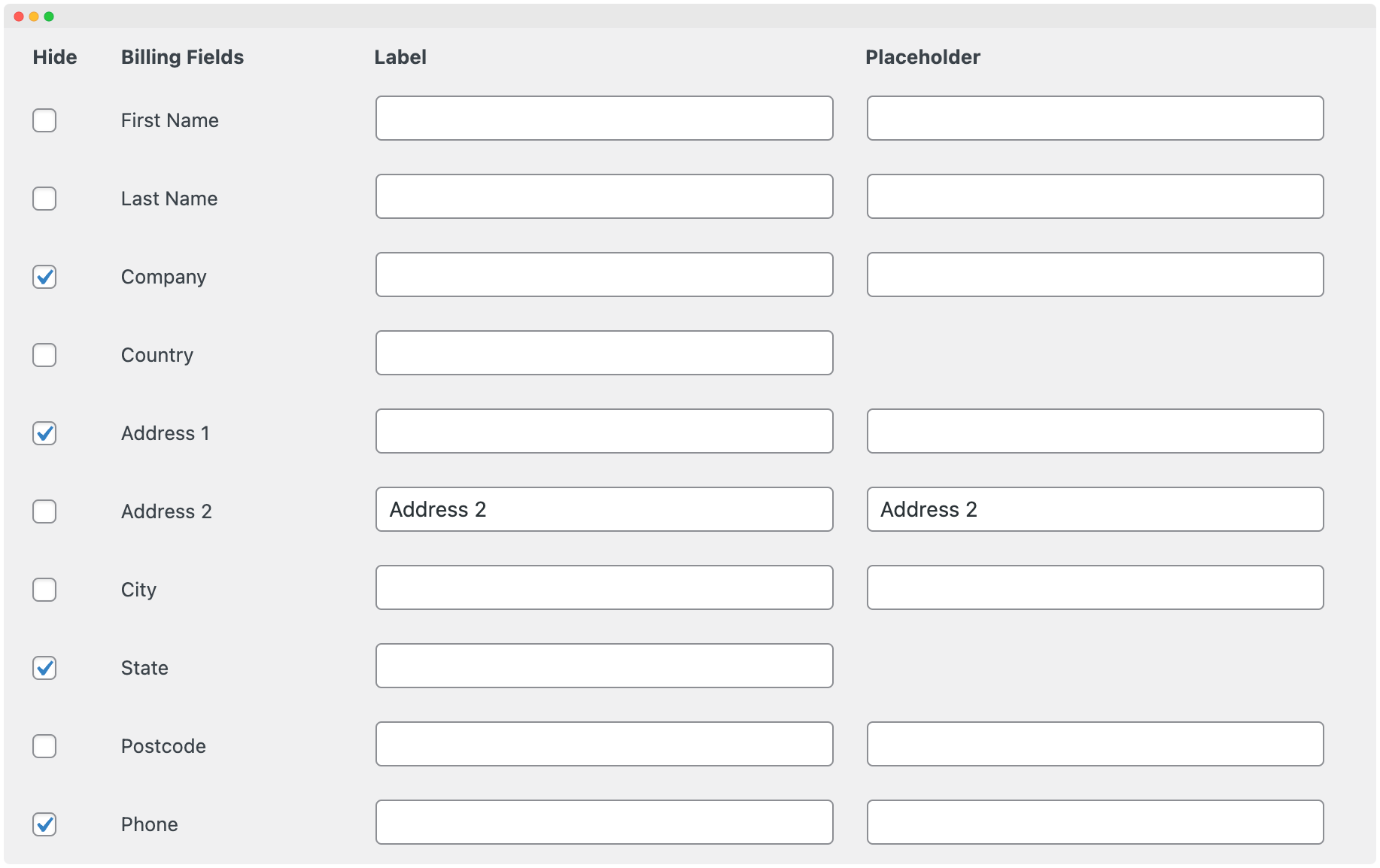Untick the State hide checkbox
Screen dimensions: 1380x868
[44, 668]
